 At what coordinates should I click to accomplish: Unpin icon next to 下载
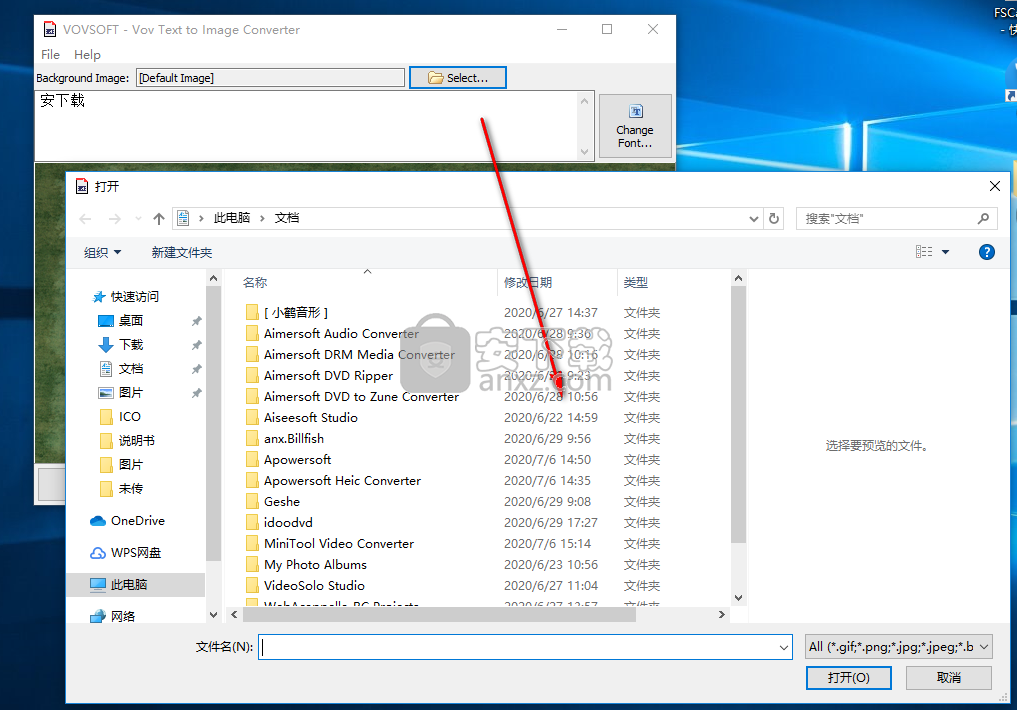pyautogui.click(x=197, y=345)
